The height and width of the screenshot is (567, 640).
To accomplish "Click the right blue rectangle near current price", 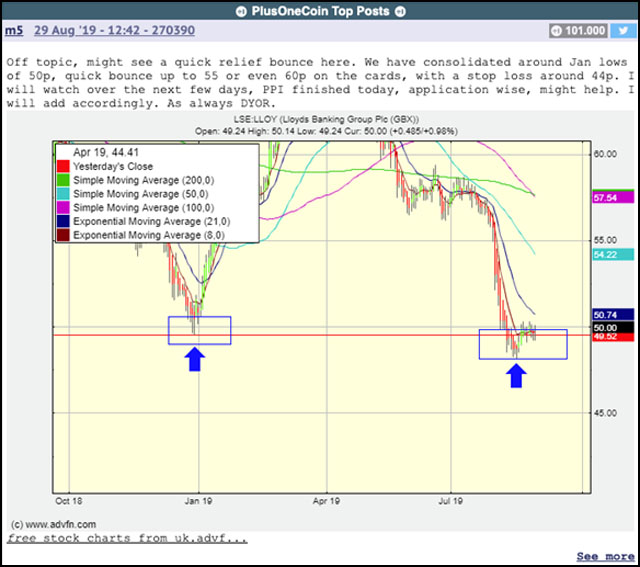I will tap(522, 343).
